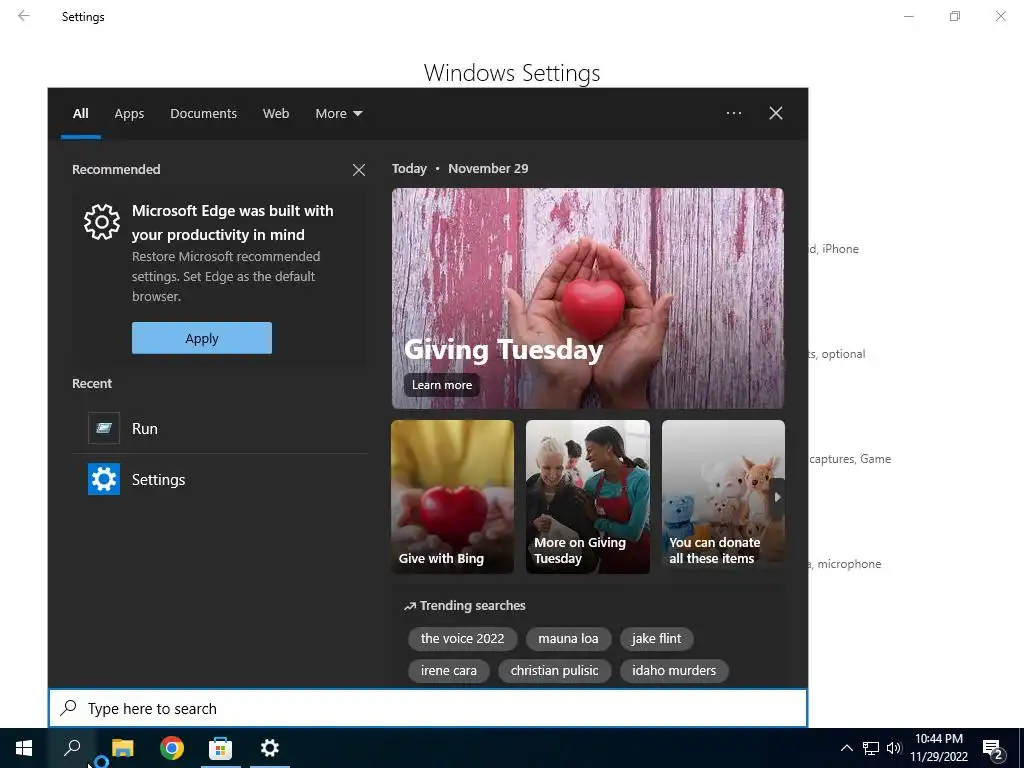Click Learn more on Giving Tuesday
1024x768 pixels.
pos(441,385)
